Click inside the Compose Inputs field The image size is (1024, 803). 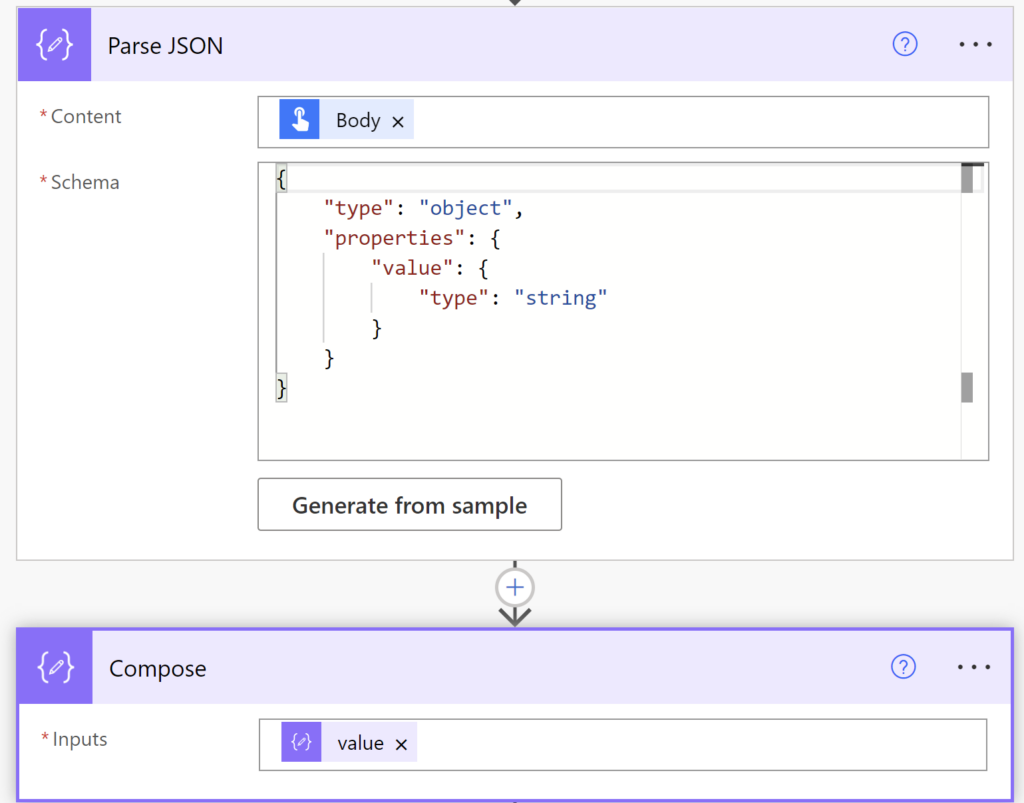[x=623, y=745]
